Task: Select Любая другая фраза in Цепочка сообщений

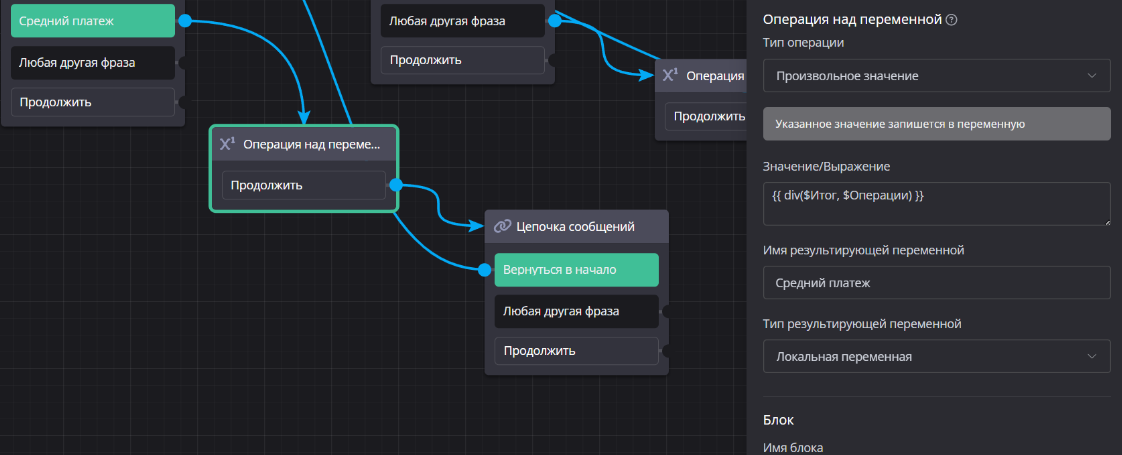Action: tap(576, 311)
